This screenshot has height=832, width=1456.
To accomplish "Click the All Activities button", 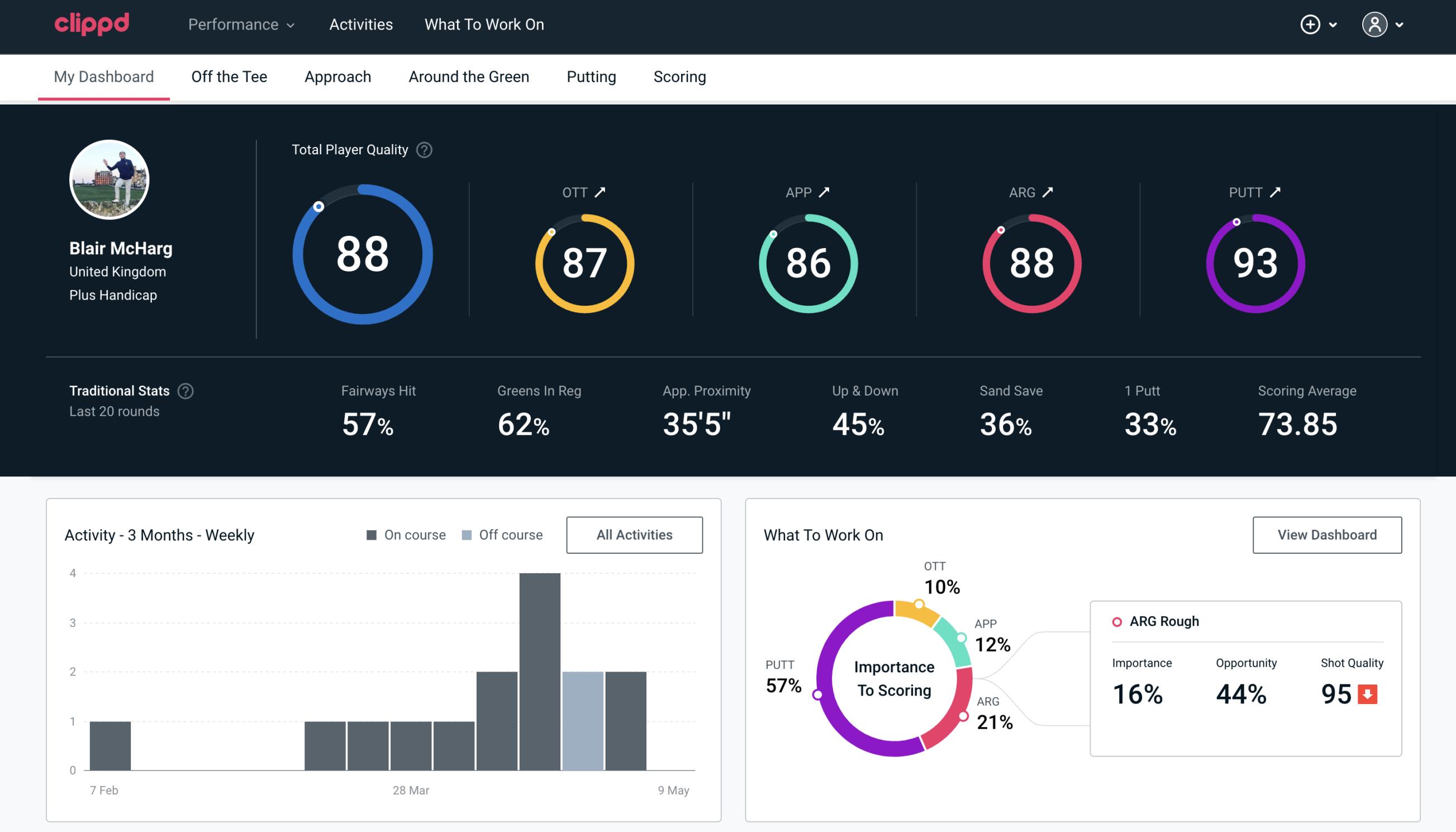I will pos(635,535).
